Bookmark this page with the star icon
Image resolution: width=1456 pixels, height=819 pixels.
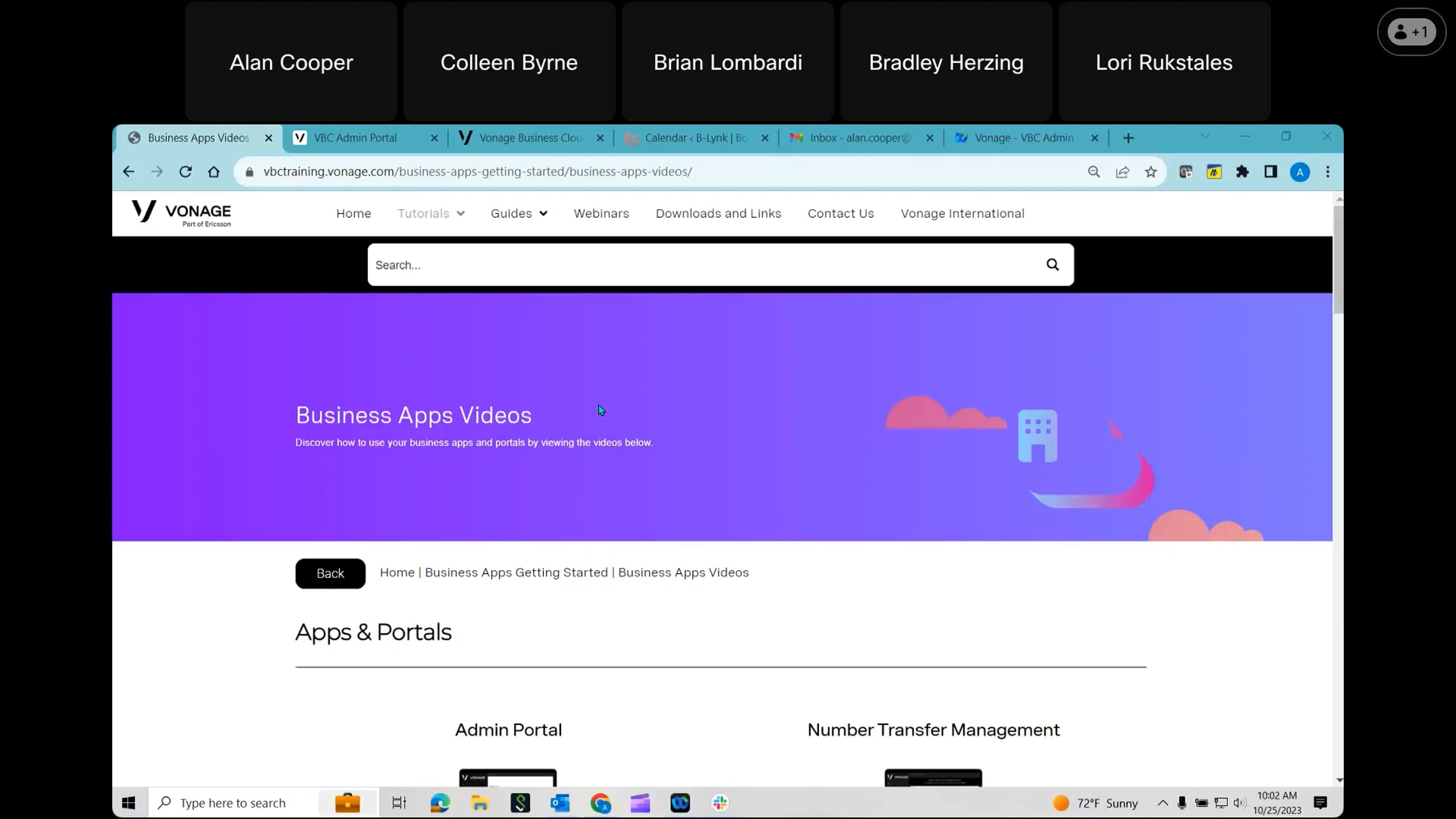(1150, 172)
